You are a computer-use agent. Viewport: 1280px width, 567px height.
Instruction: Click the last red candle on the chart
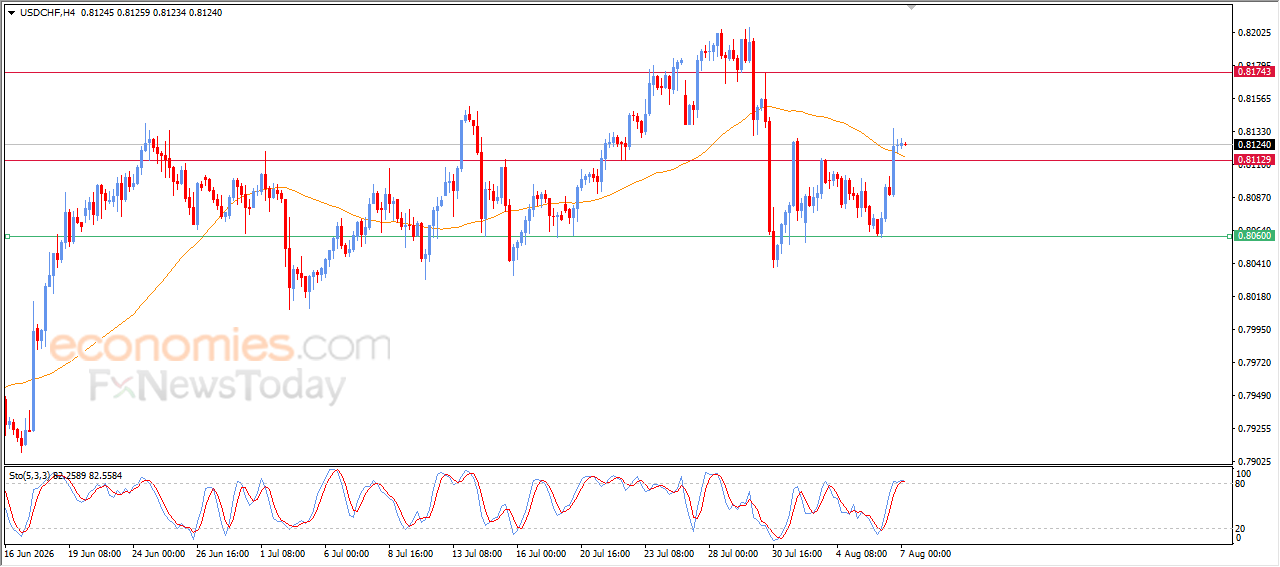point(904,144)
